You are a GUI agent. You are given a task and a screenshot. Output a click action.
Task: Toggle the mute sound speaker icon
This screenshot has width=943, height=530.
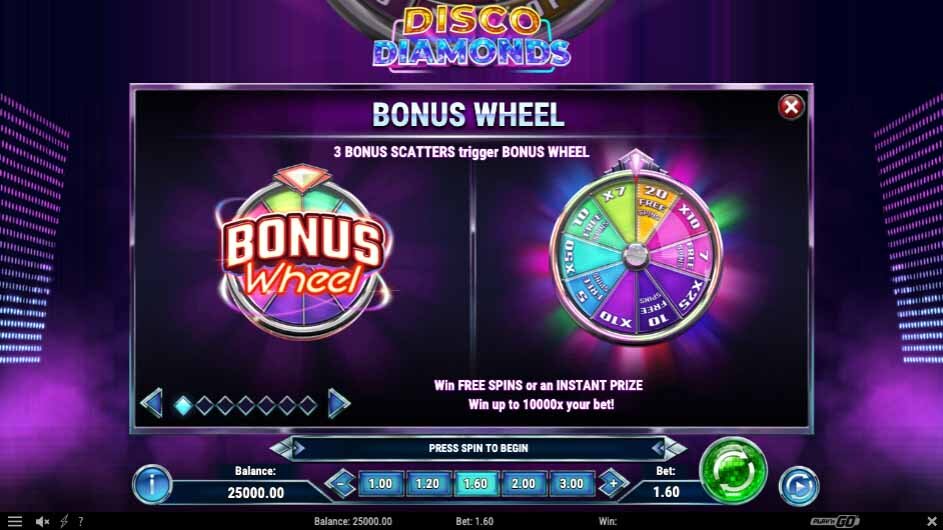[x=42, y=522]
